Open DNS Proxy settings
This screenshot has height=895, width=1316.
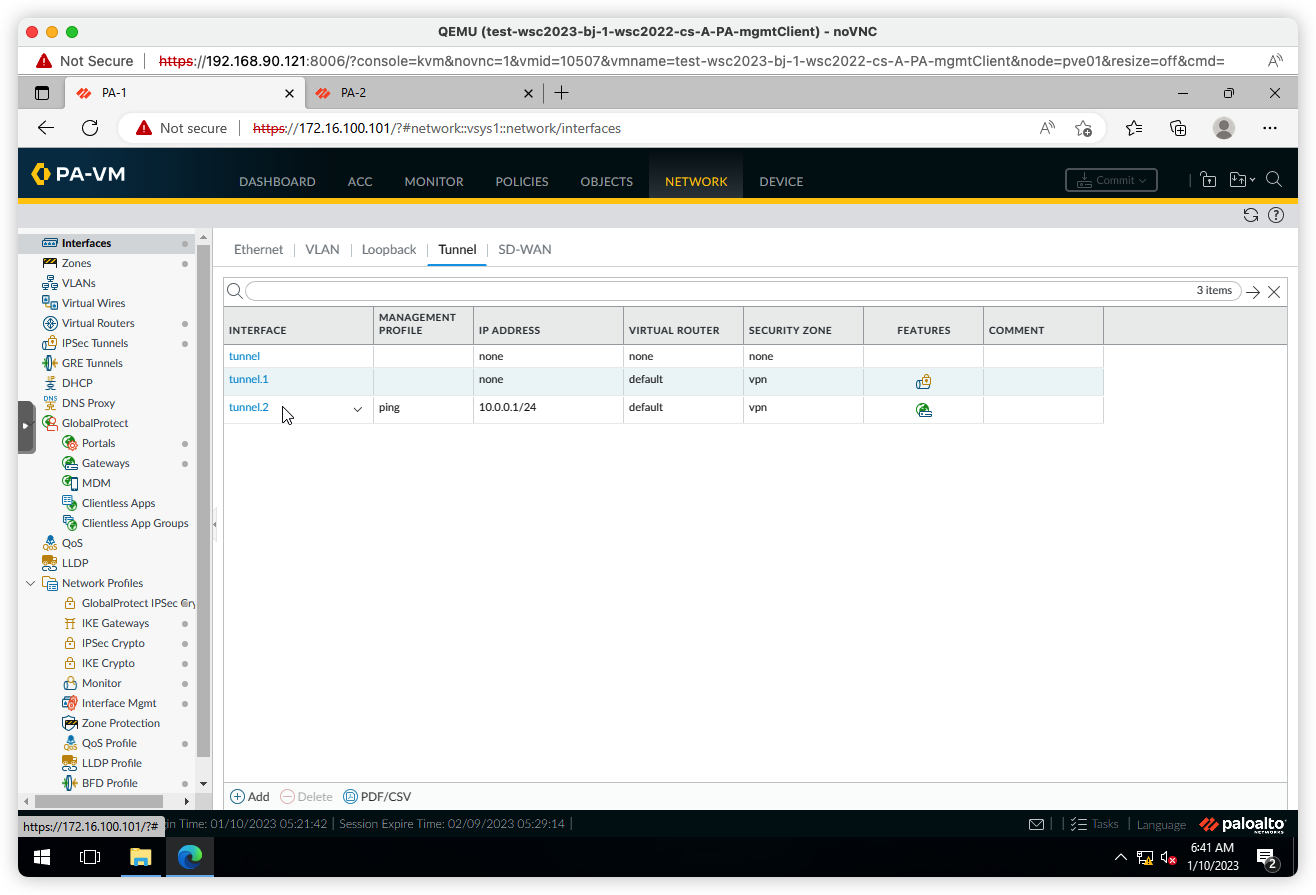(x=88, y=403)
